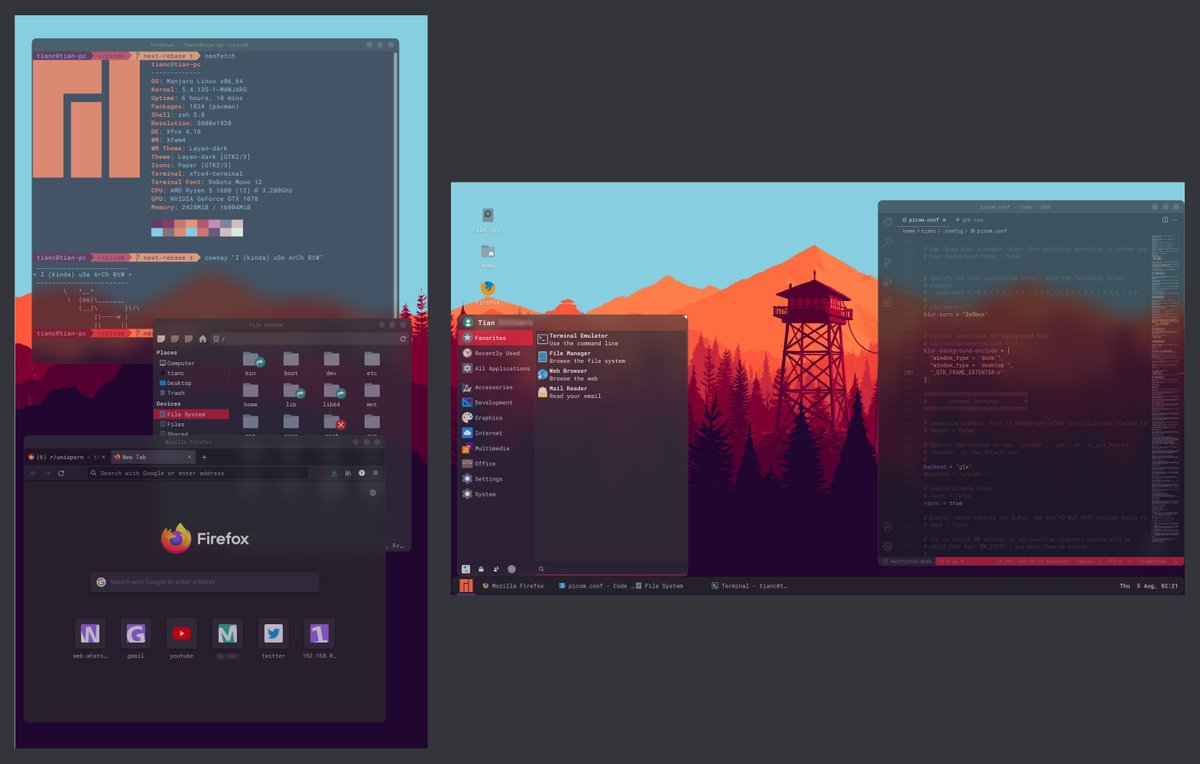Go to home folder in file manager toolbar
Viewport: 1200px width, 764px height.
click(x=202, y=338)
